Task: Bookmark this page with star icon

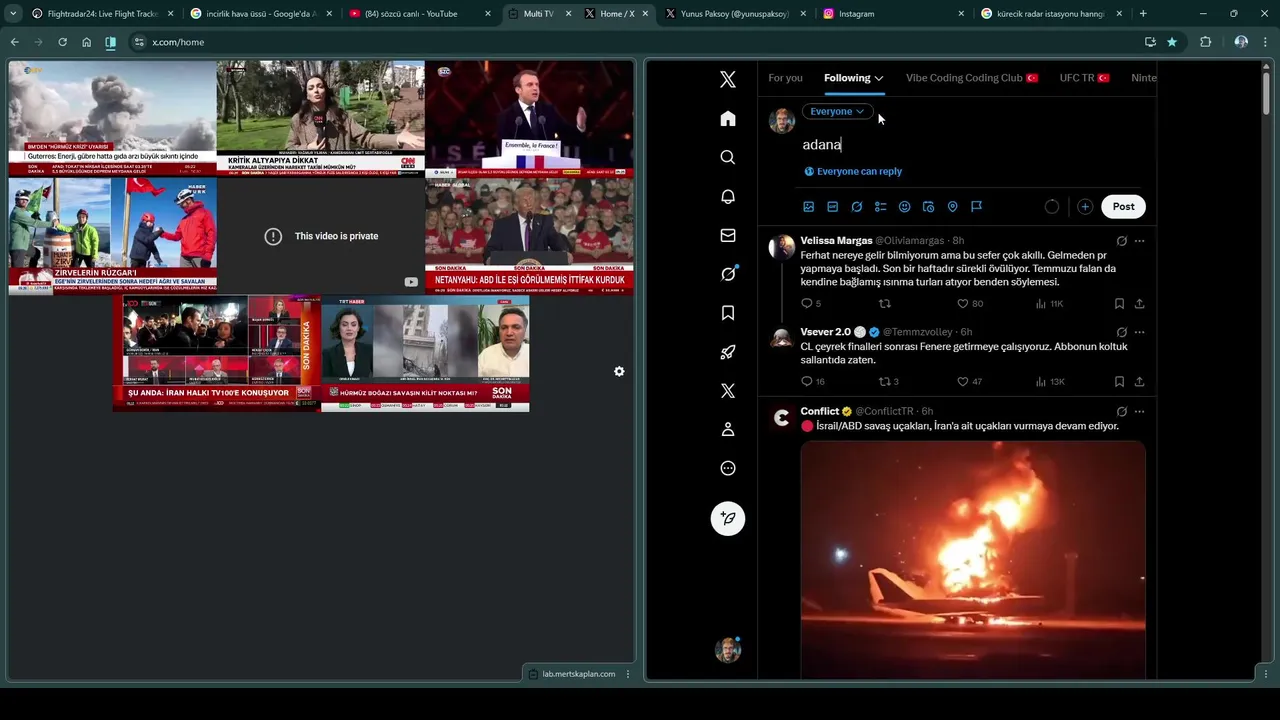Action: pyautogui.click(x=1172, y=42)
